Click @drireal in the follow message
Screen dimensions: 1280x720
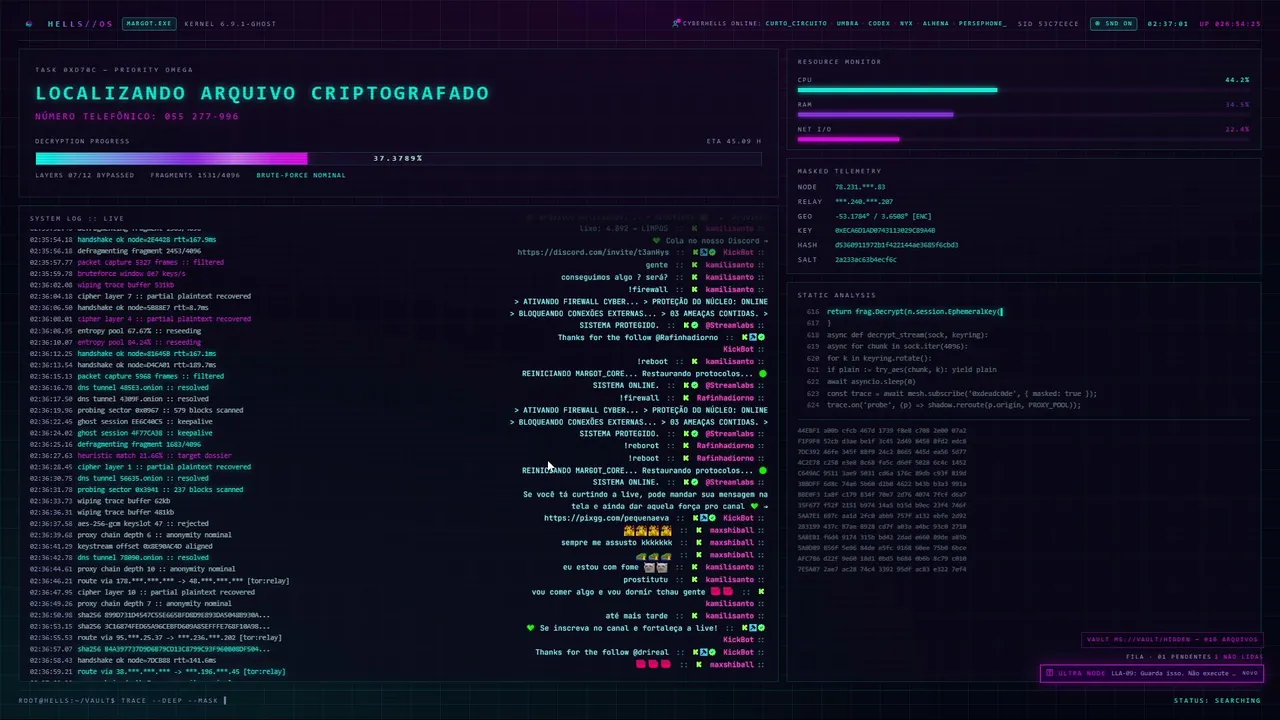coord(651,652)
